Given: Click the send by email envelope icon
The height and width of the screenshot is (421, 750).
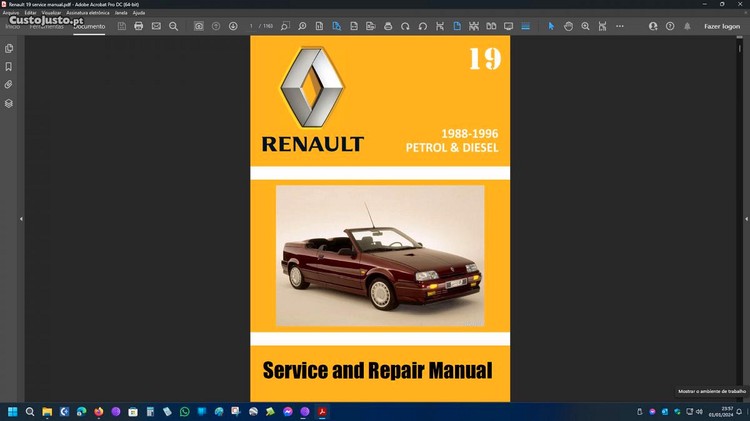Looking at the screenshot, I should (155, 26).
